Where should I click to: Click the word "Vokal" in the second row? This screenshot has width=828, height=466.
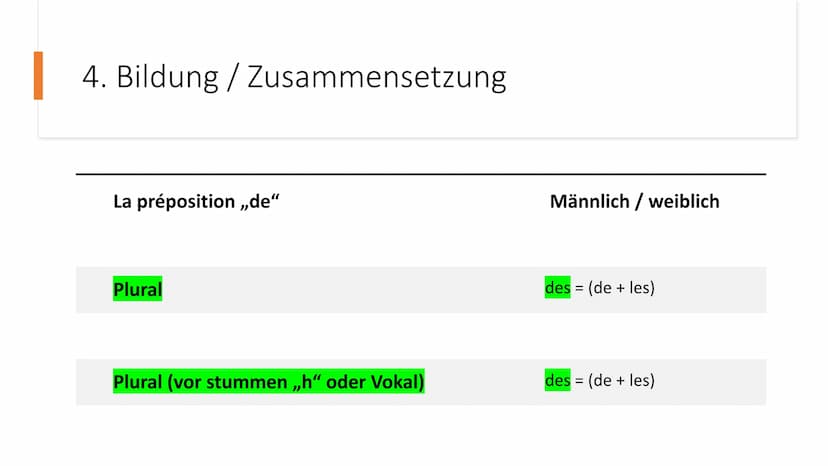394,381
